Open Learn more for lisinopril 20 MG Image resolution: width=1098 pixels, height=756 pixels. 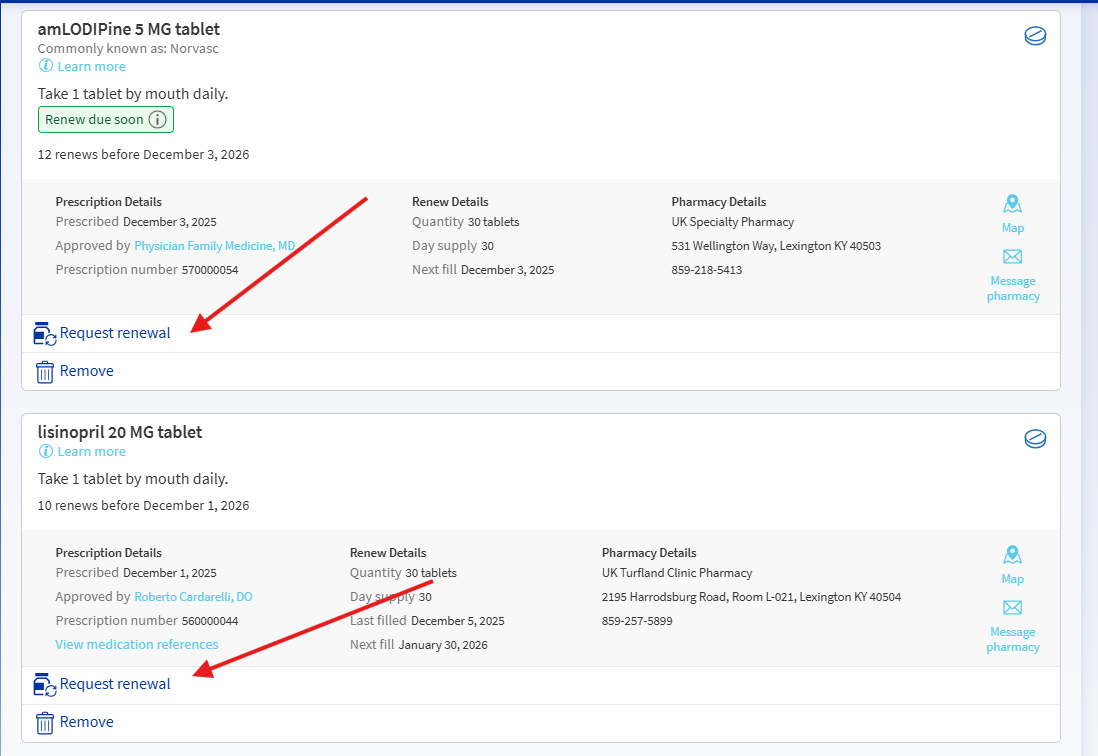coord(90,451)
